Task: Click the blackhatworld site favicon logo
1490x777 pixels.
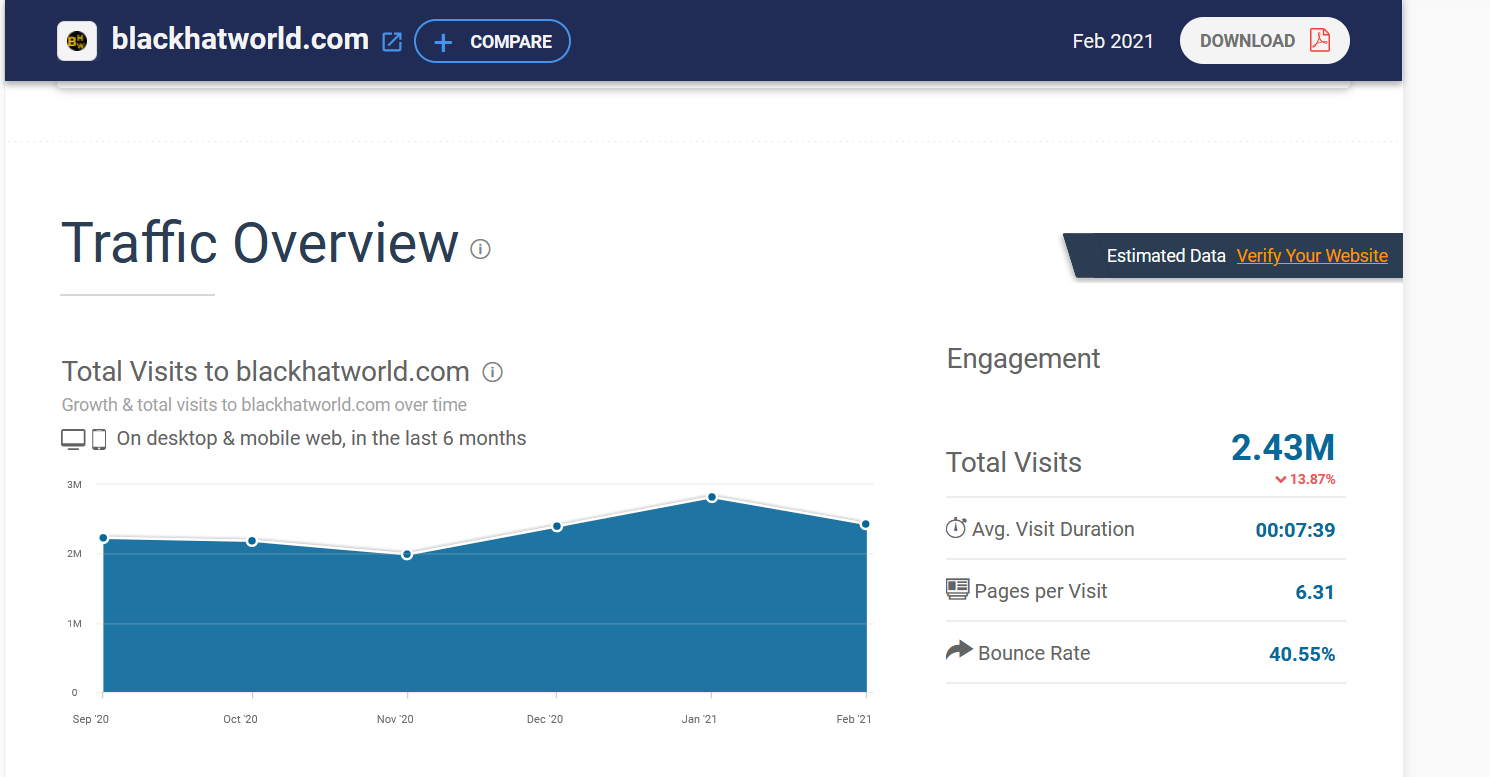Action: [x=77, y=41]
